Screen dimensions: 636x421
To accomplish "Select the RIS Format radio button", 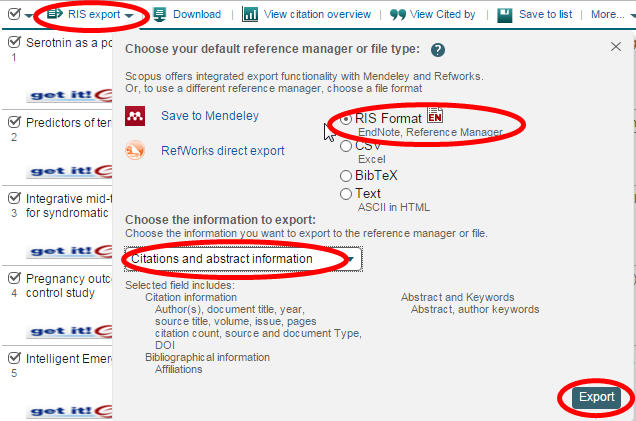I will click(346, 119).
